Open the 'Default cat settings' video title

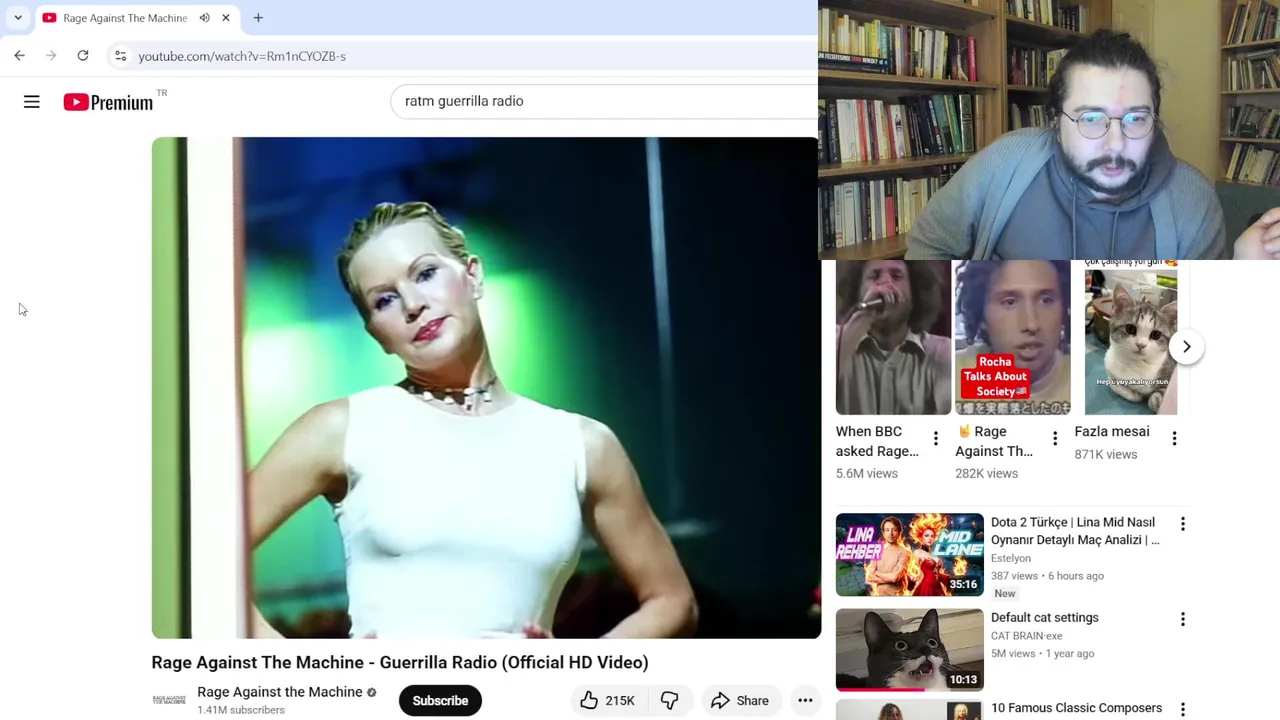(1045, 618)
